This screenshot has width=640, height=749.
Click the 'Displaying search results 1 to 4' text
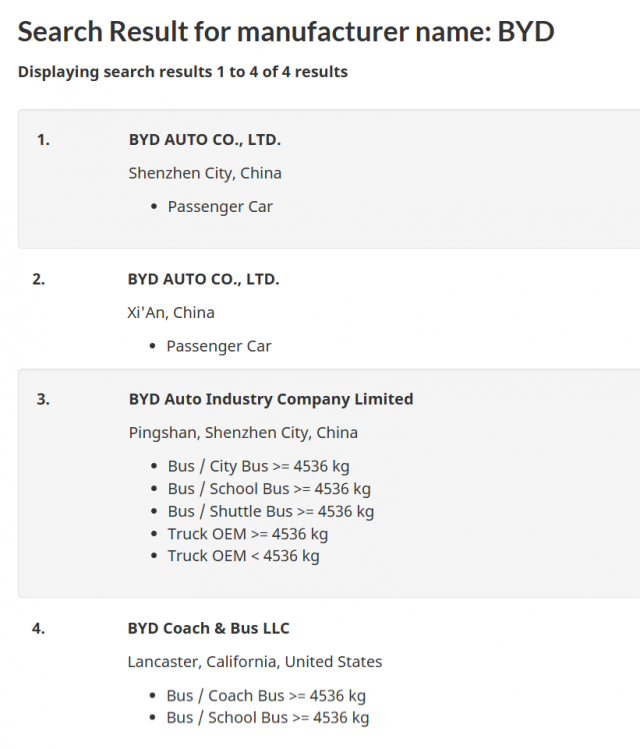(x=183, y=72)
